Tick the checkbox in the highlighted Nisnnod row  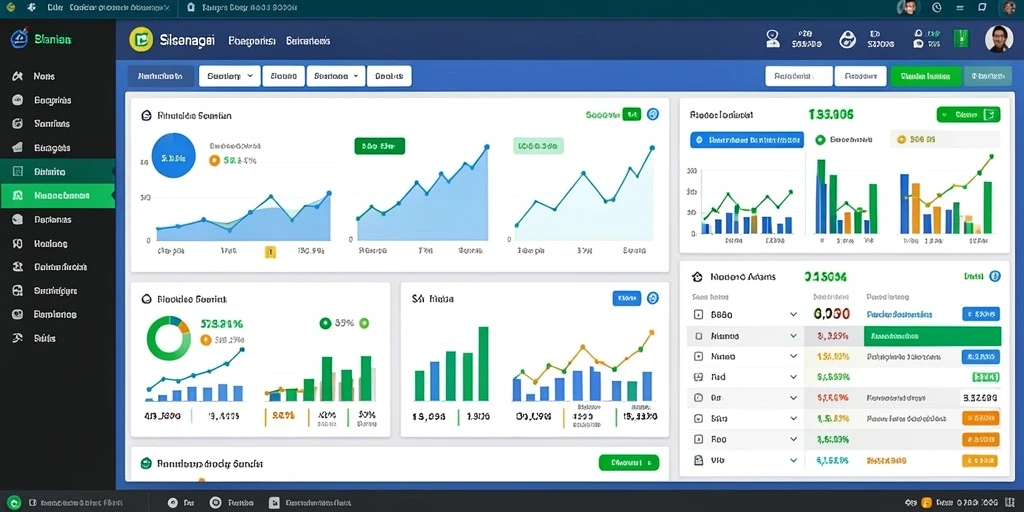698,336
